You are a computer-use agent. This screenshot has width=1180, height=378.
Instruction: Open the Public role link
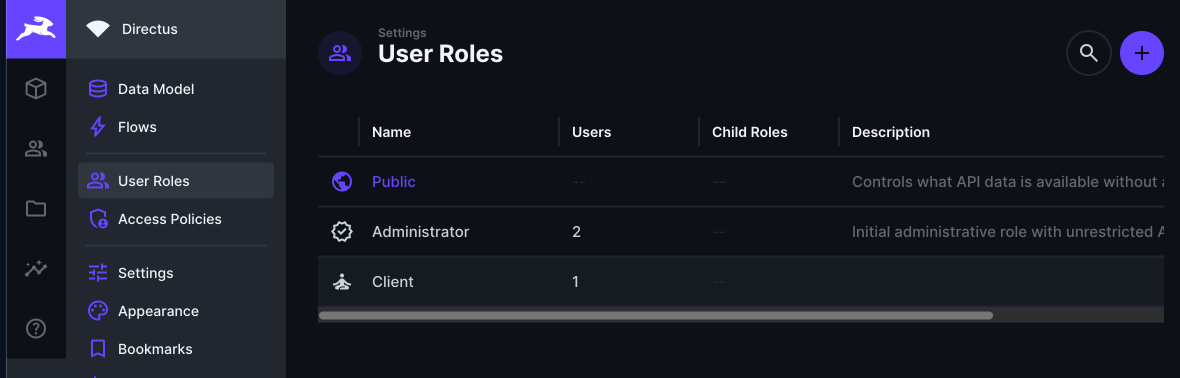pos(394,181)
